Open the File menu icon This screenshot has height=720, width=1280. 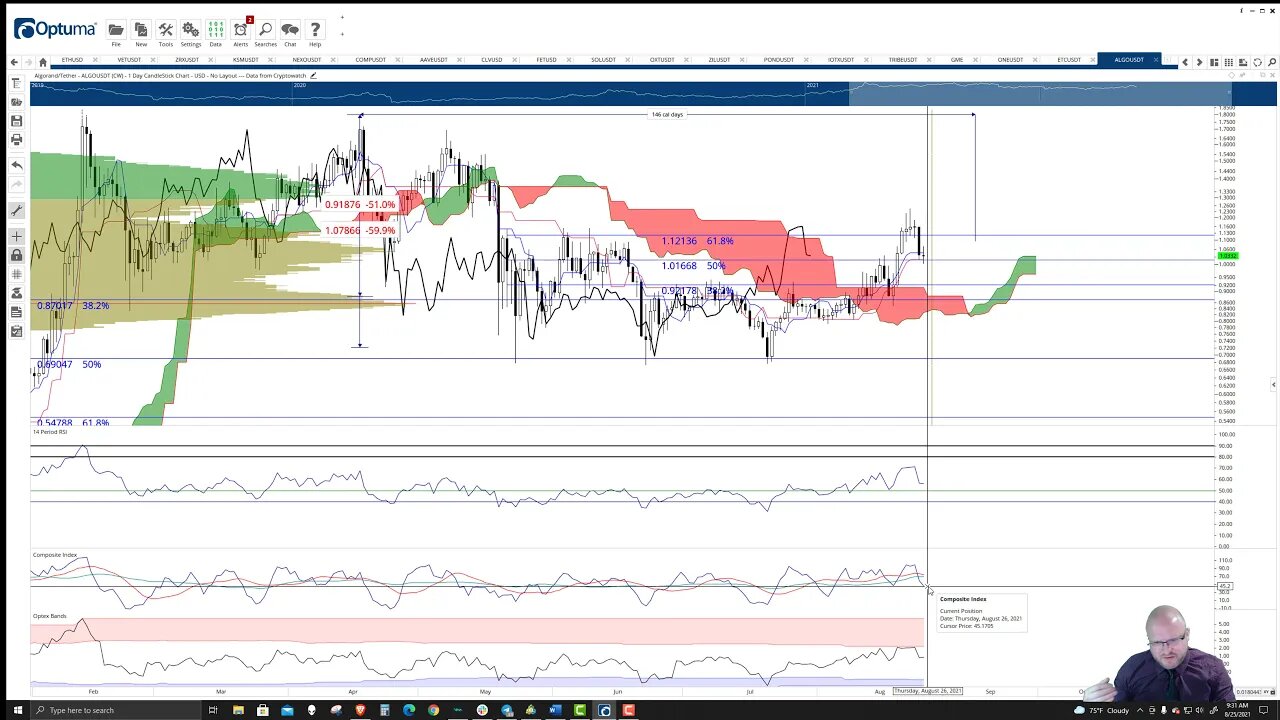click(116, 31)
